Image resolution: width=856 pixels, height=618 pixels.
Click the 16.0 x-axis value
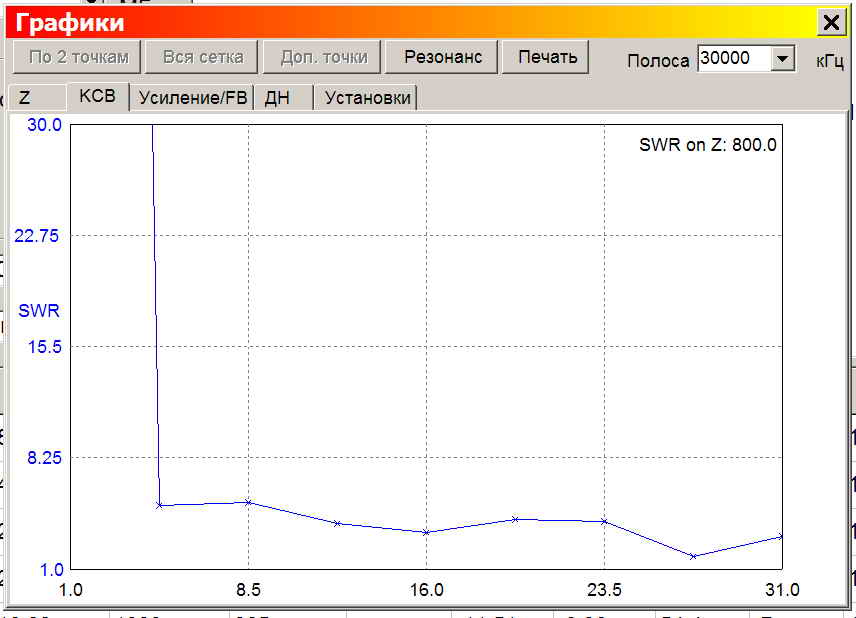click(x=426, y=590)
